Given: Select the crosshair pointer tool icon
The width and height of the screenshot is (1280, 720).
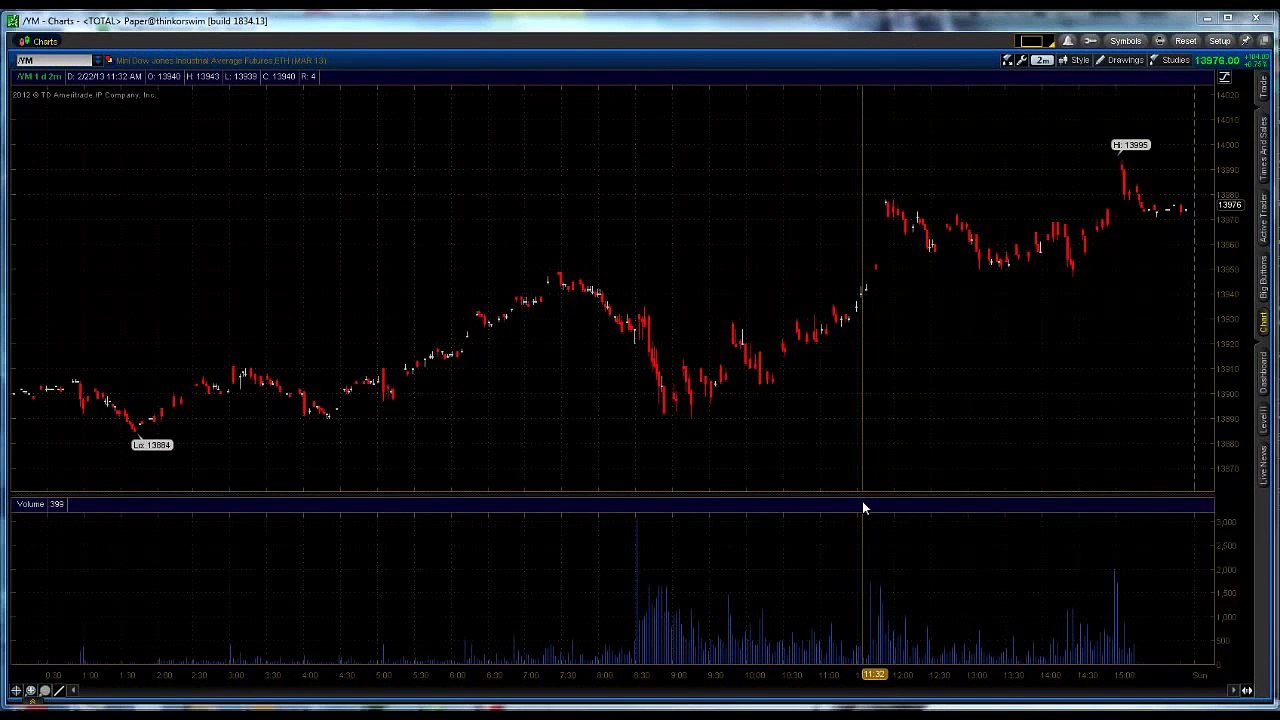Looking at the screenshot, I should [x=16, y=691].
